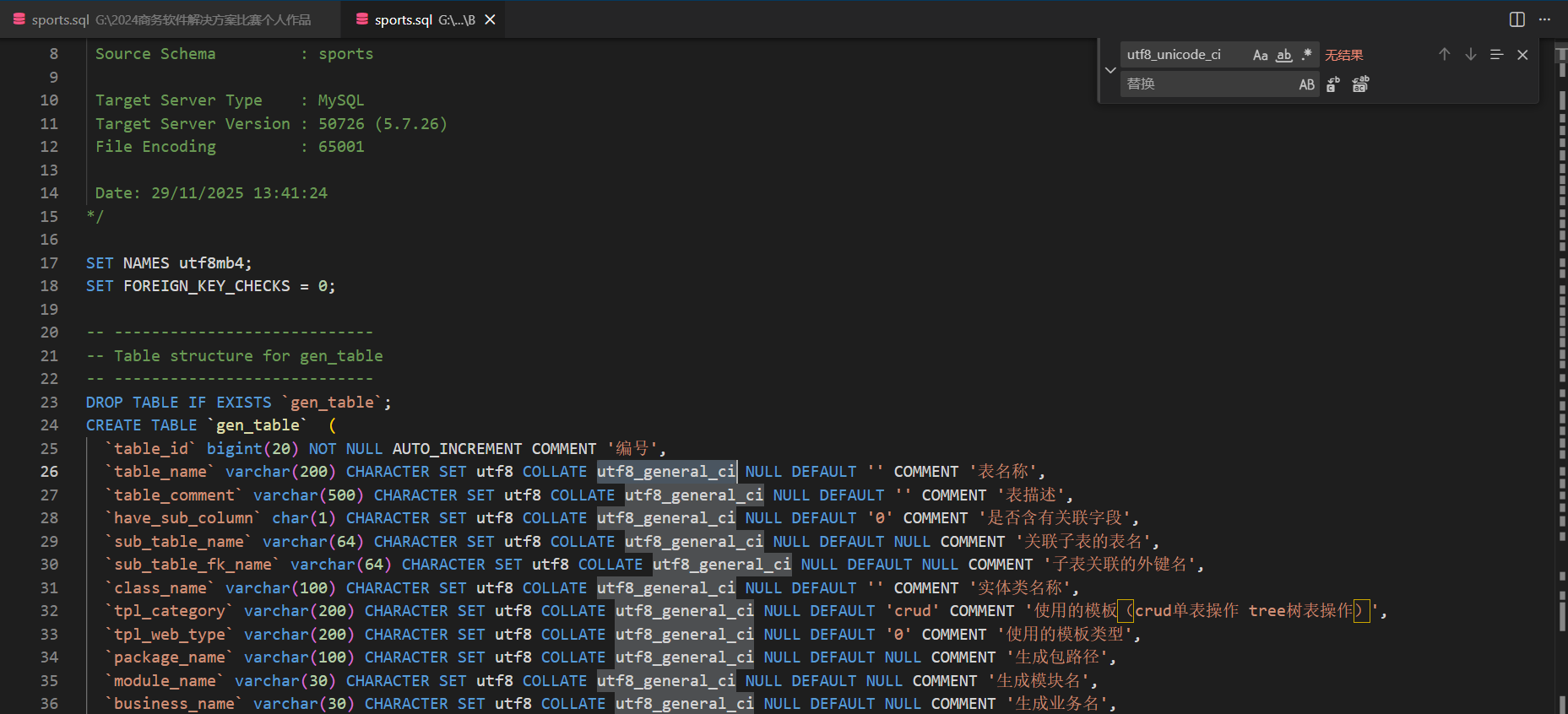Viewport: 1568px width, 714px height.
Task: Split the editor to the right
Action: pyautogui.click(x=1517, y=19)
